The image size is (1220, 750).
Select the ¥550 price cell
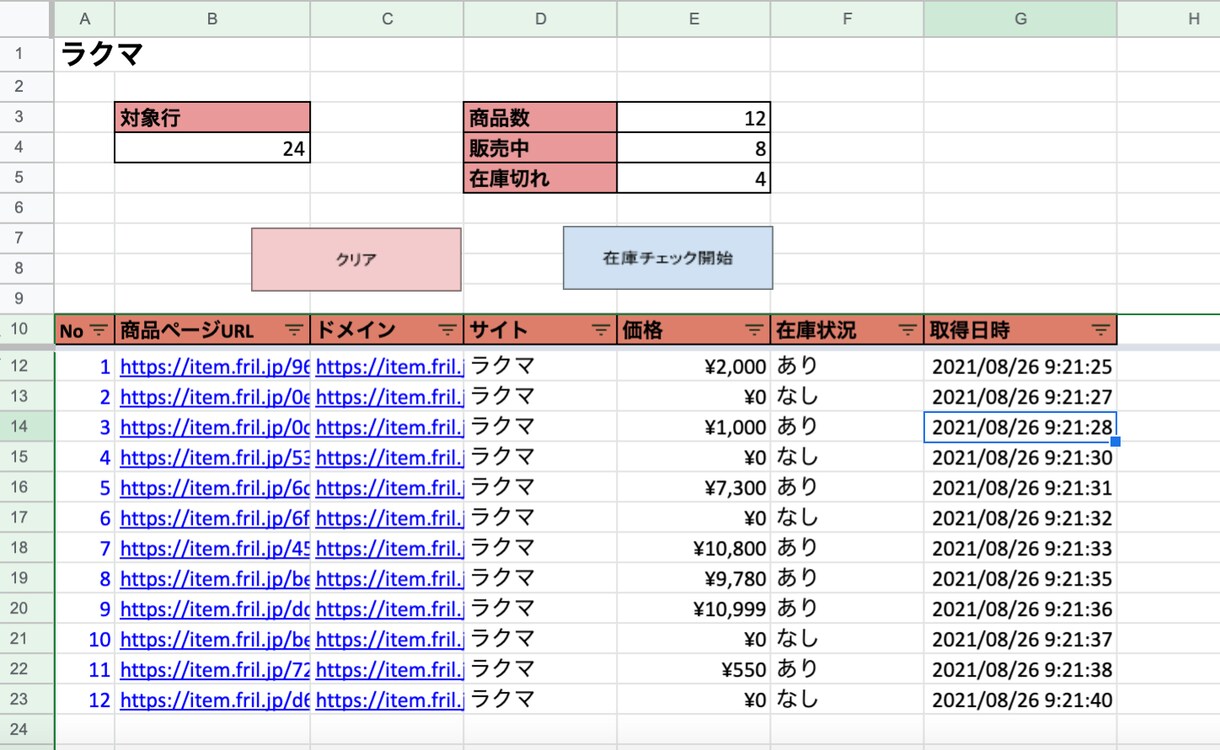[694, 670]
